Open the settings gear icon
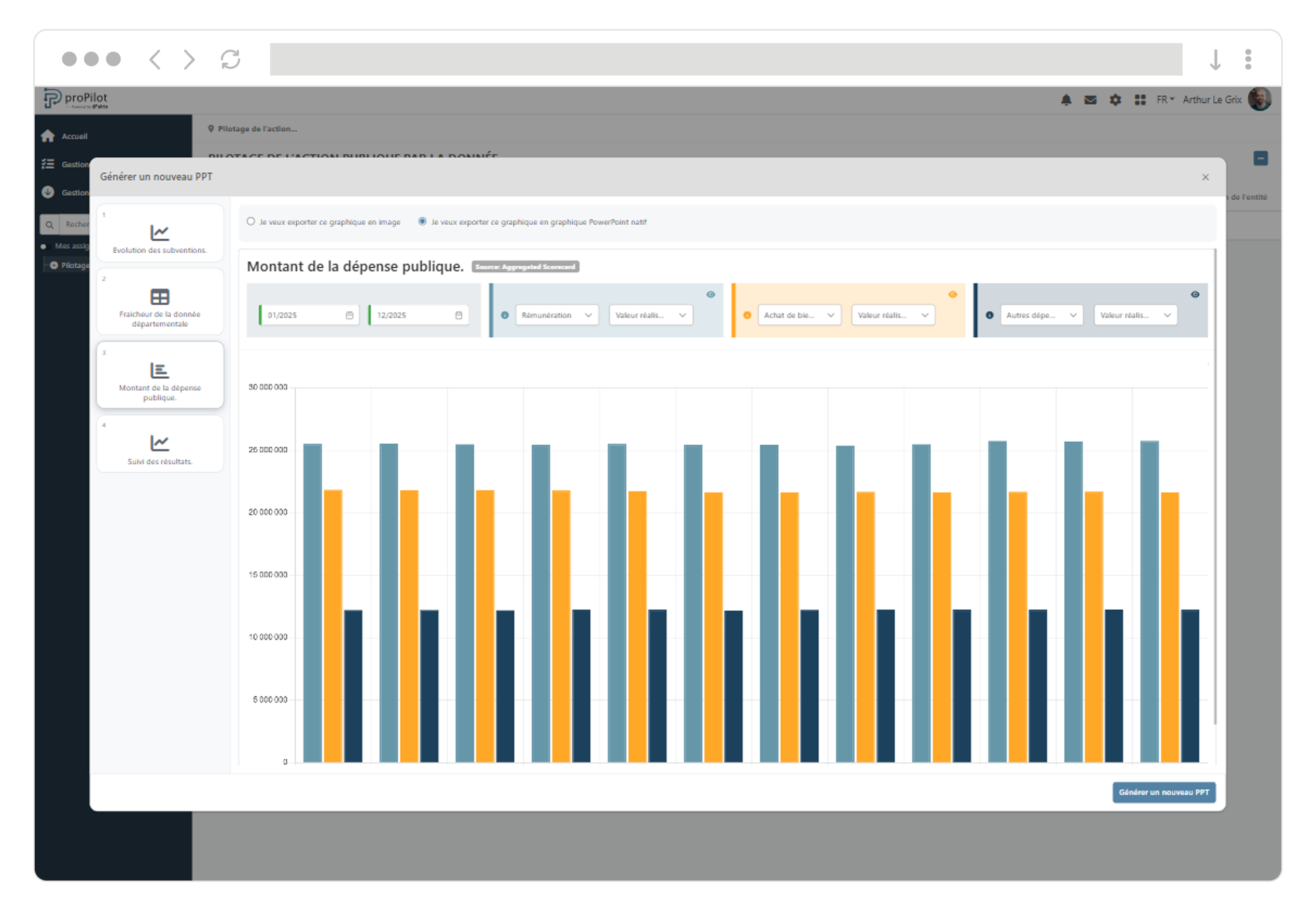Screen dimensions: 1316x917 1115,100
